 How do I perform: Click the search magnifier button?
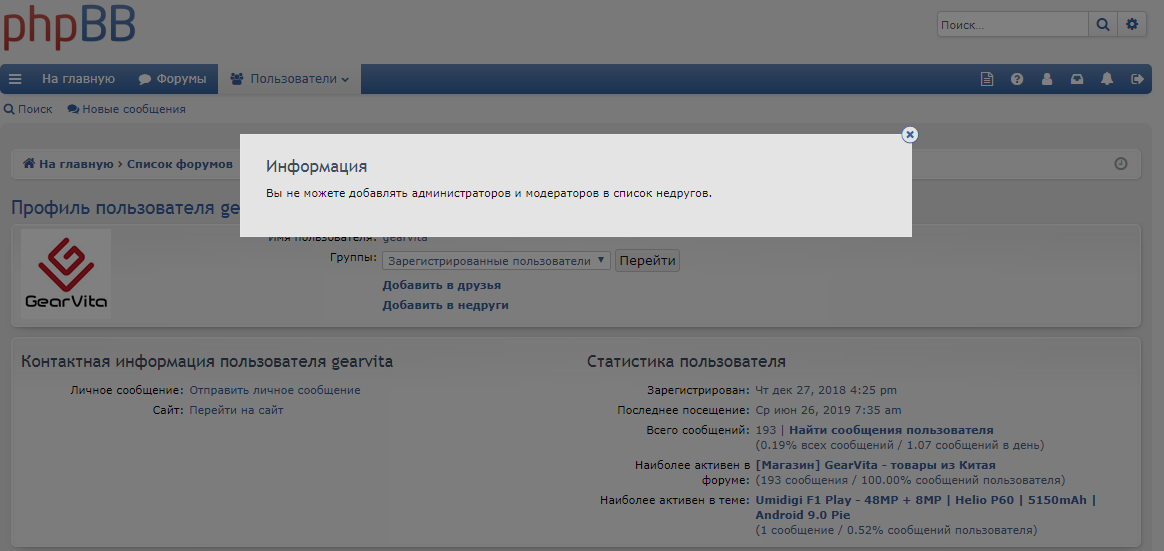tap(1102, 25)
